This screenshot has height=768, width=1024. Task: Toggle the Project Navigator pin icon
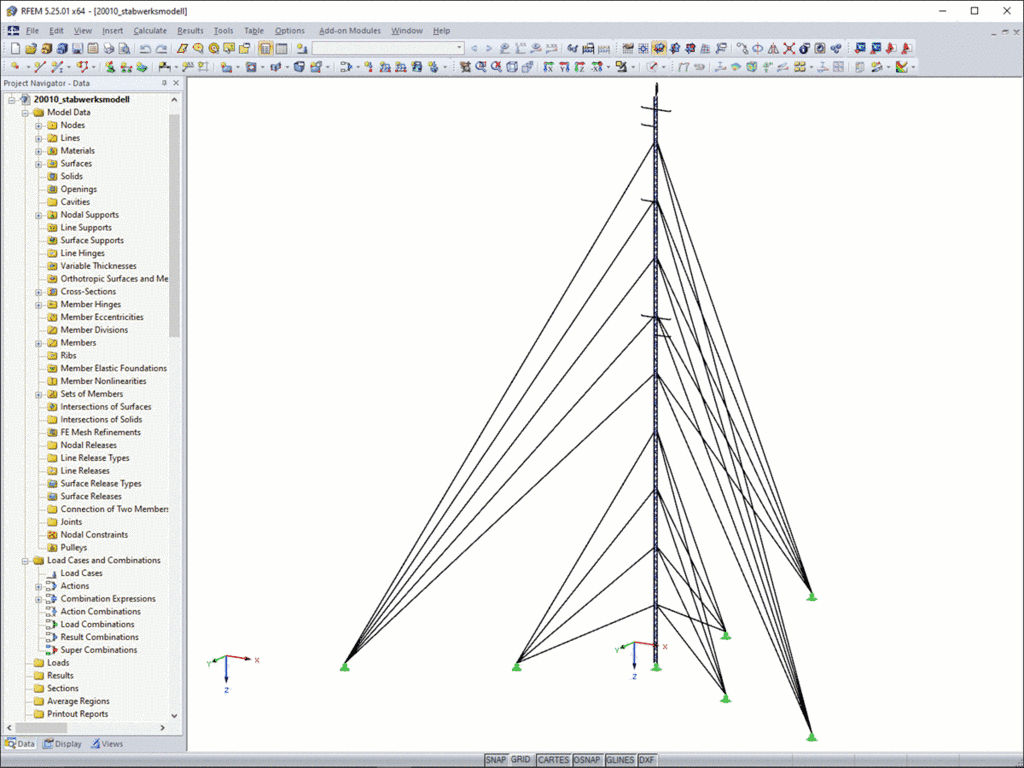coord(164,83)
